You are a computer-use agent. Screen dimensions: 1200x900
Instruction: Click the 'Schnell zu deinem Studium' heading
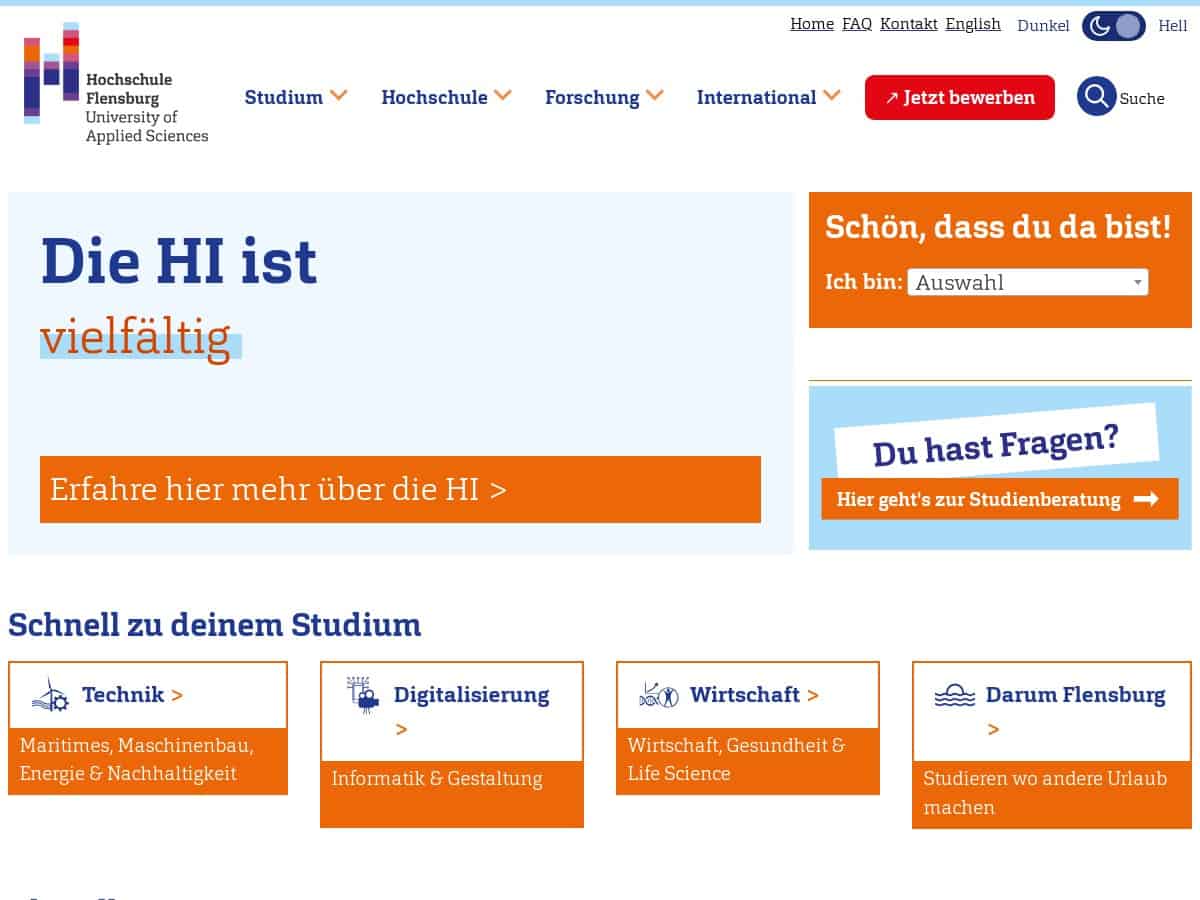pos(215,625)
